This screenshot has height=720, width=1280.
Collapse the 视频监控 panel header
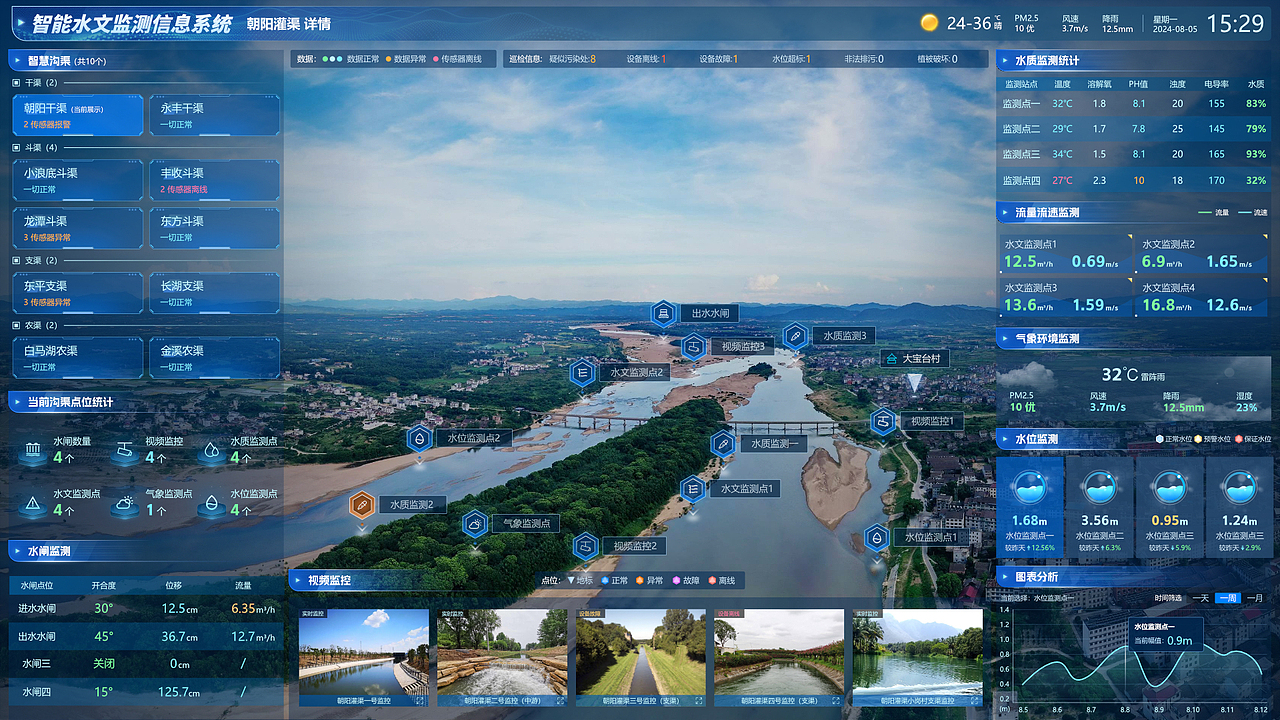tap(297, 580)
